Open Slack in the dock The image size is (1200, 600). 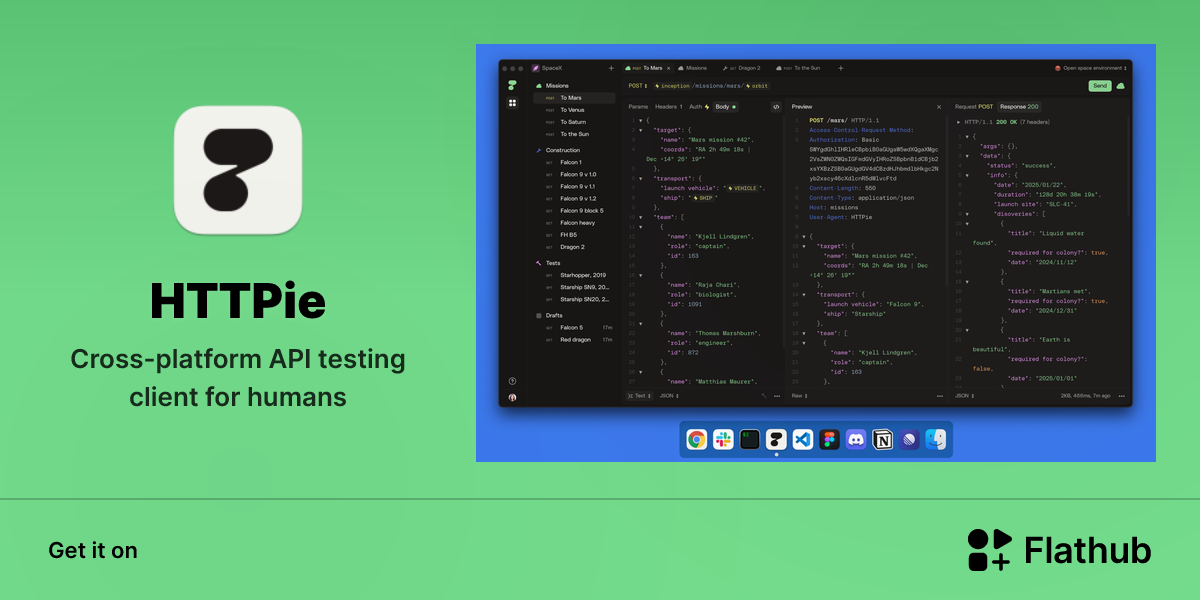click(723, 439)
